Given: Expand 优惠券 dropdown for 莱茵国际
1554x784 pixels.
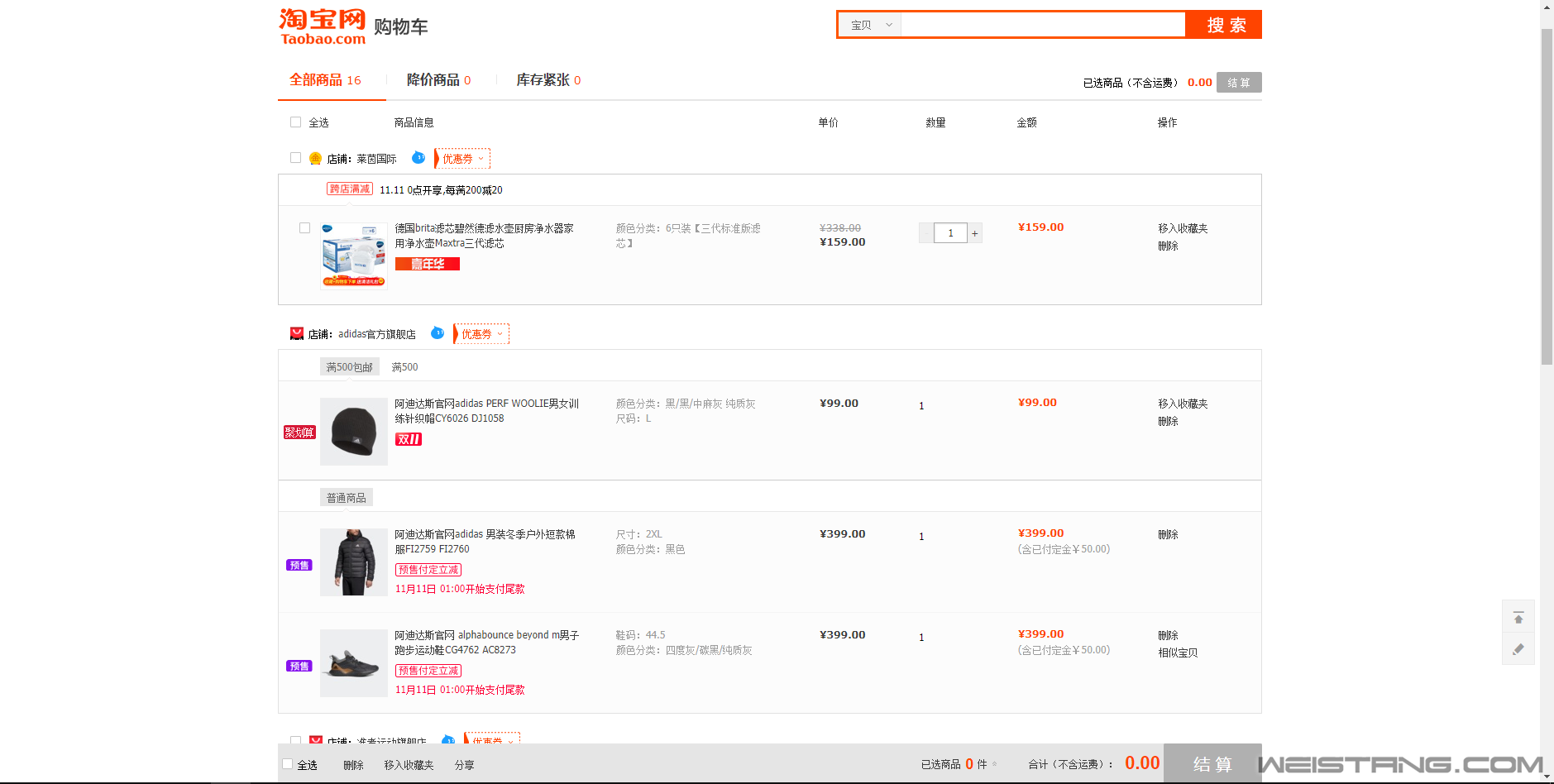Looking at the screenshot, I should (x=462, y=158).
